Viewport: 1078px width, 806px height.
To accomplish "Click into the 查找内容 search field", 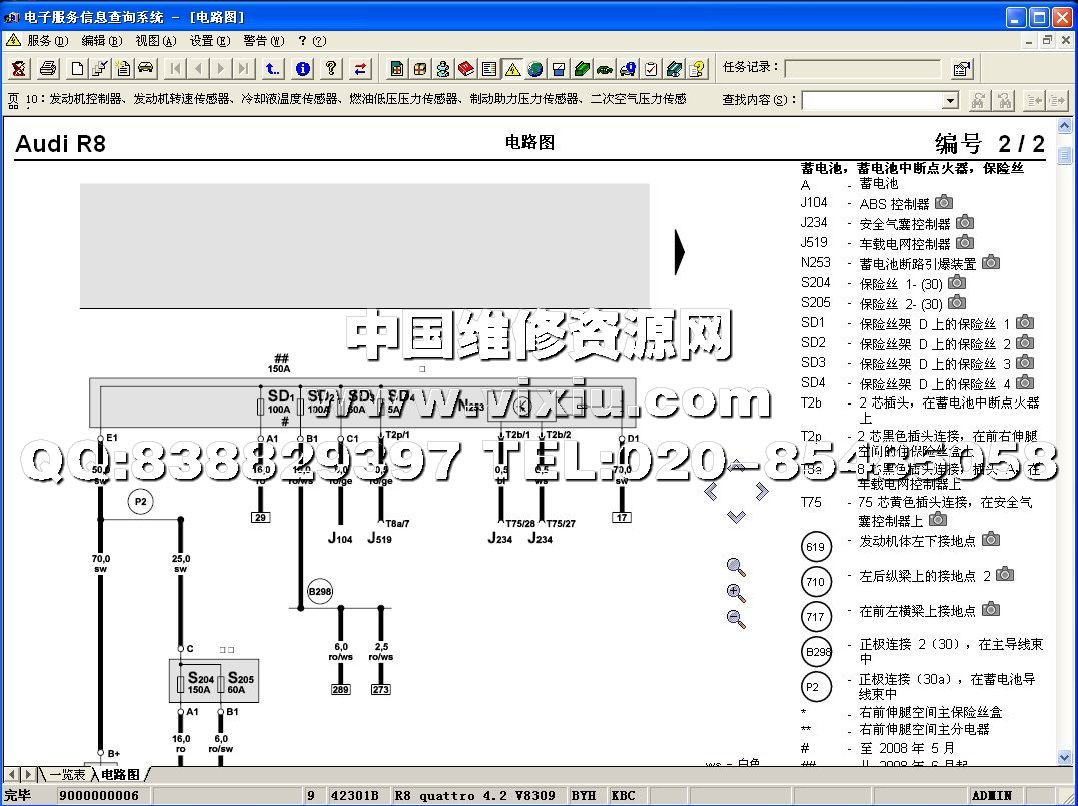I will (872, 101).
